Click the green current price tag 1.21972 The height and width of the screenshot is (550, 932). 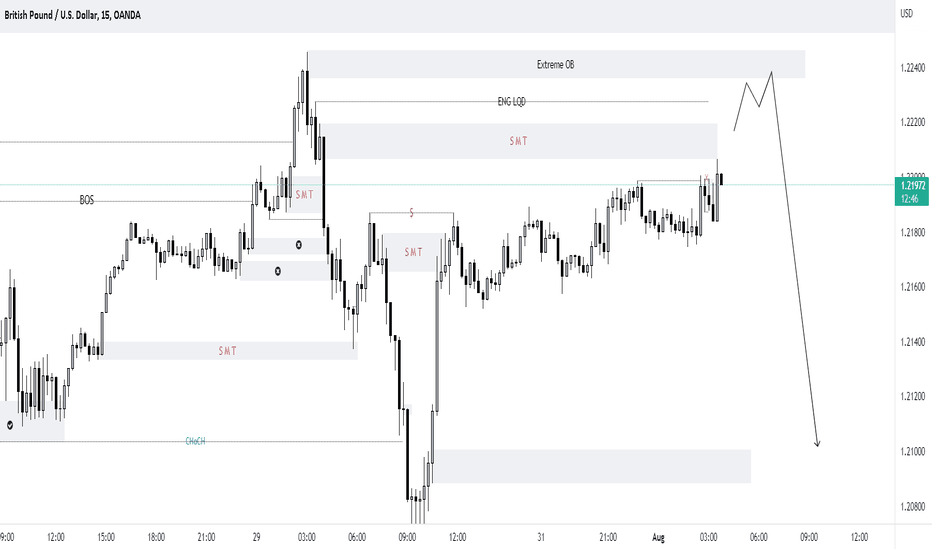(912, 186)
